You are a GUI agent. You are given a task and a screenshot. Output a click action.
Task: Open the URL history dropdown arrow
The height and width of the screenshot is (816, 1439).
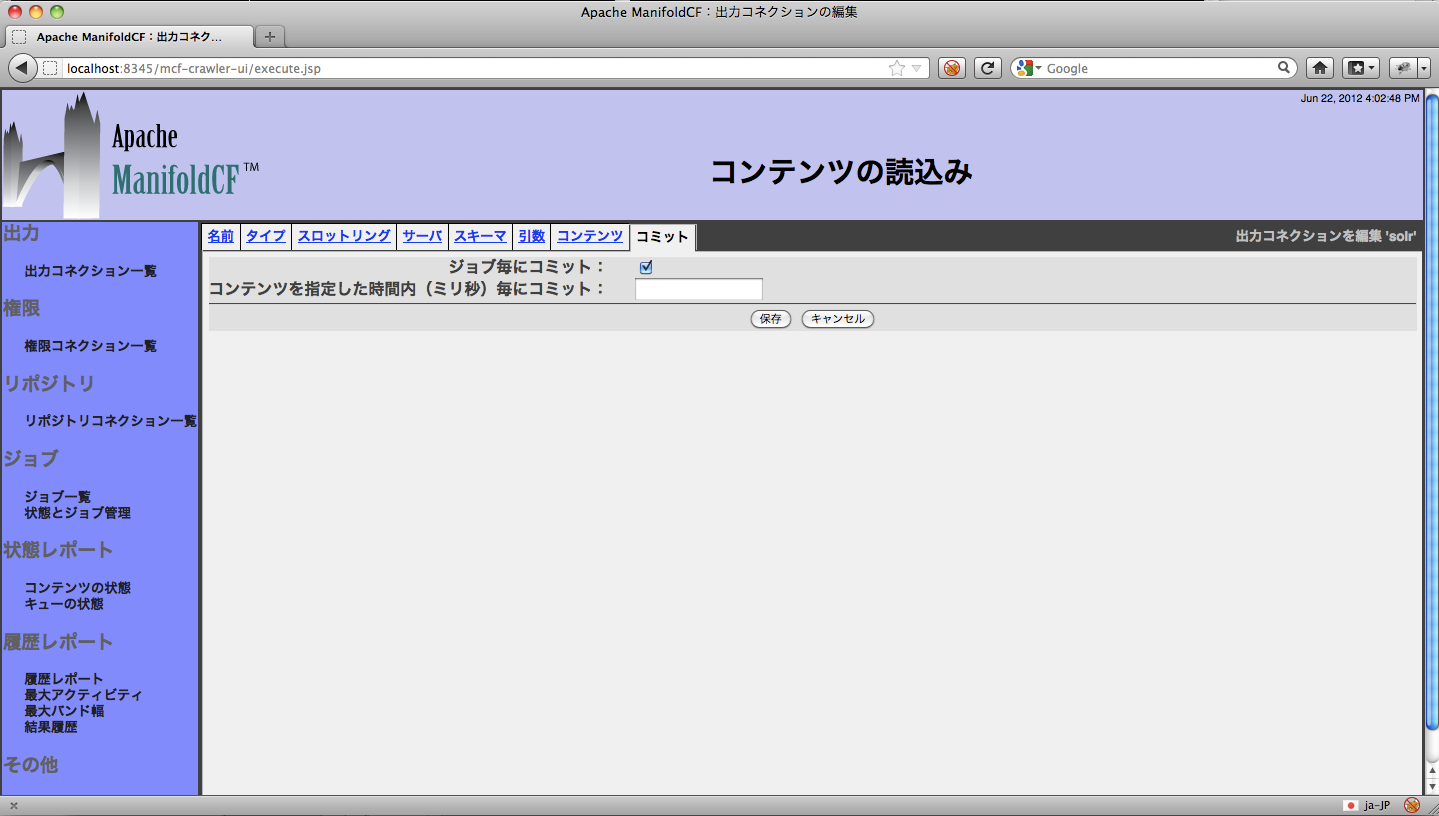pyautogui.click(x=916, y=68)
